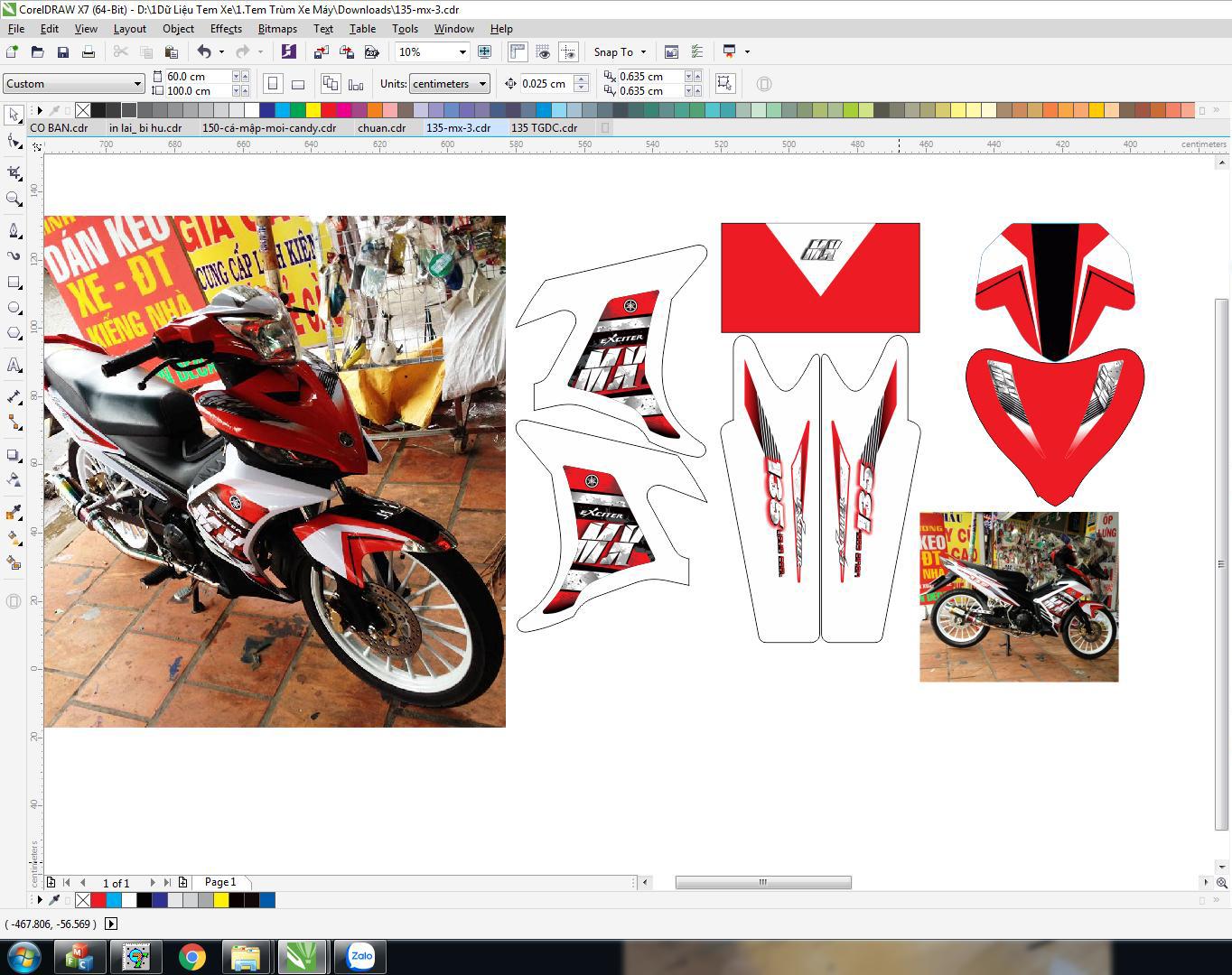1232x975 pixels.
Task: Open the Object menu
Action: pos(178,29)
